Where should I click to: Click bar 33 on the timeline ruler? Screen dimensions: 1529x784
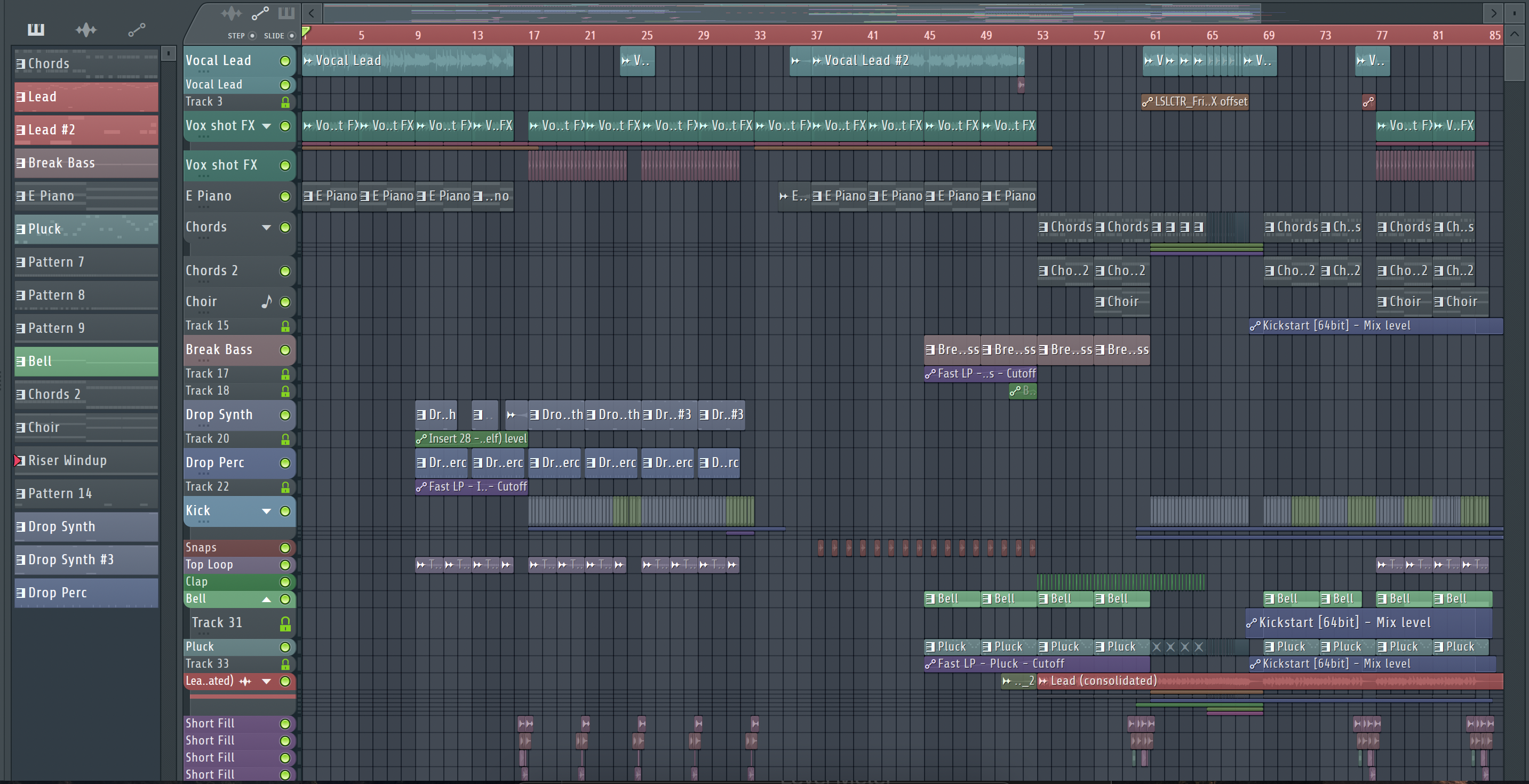(x=760, y=36)
